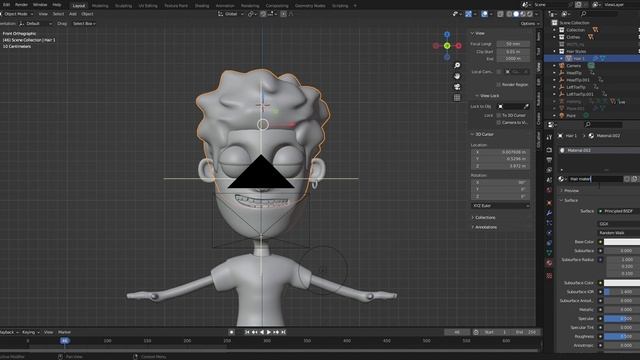Collapse the 3D Cursor panel
Image resolution: width=640 pixels, height=360 pixels.
pyautogui.click(x=484, y=134)
